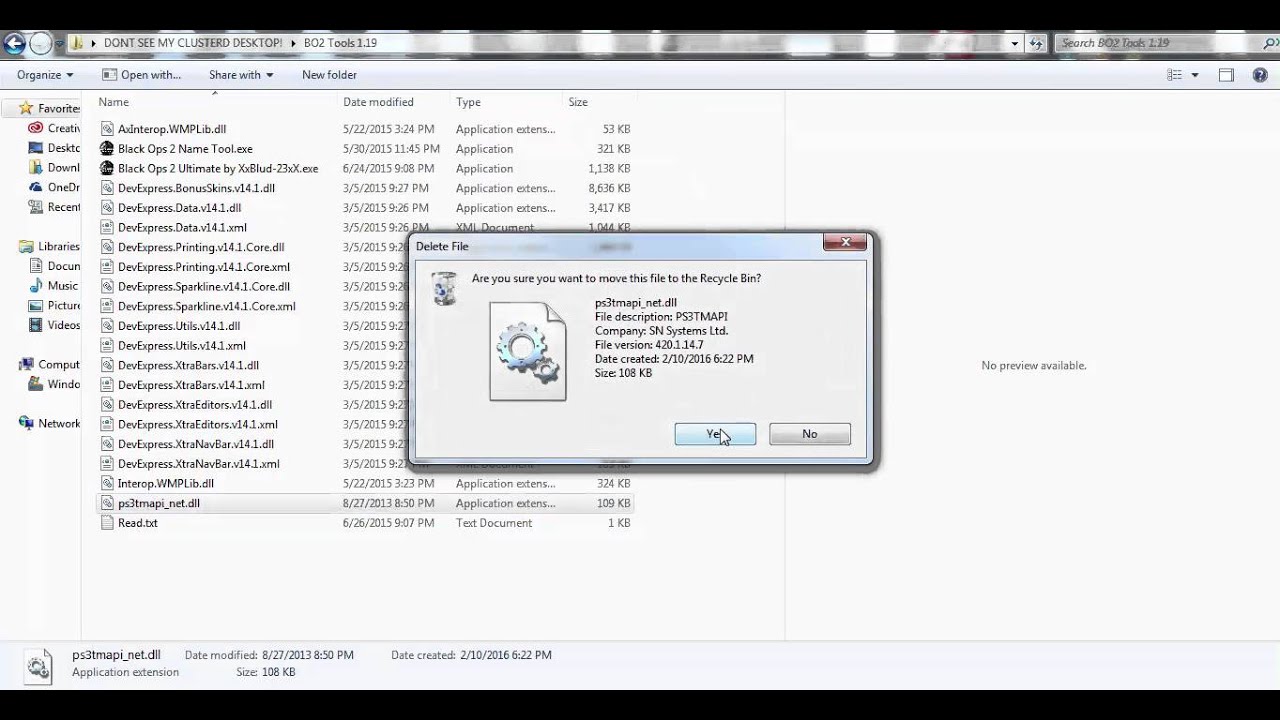
Task: Open the Share with menu
Action: point(241,75)
